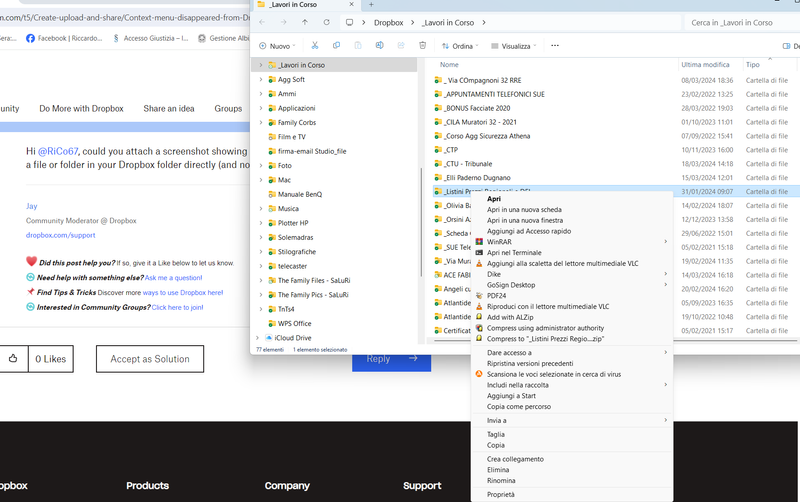Click Ask me a question link
Image resolution: width=800 pixels, height=502 pixels.
pos(173,278)
